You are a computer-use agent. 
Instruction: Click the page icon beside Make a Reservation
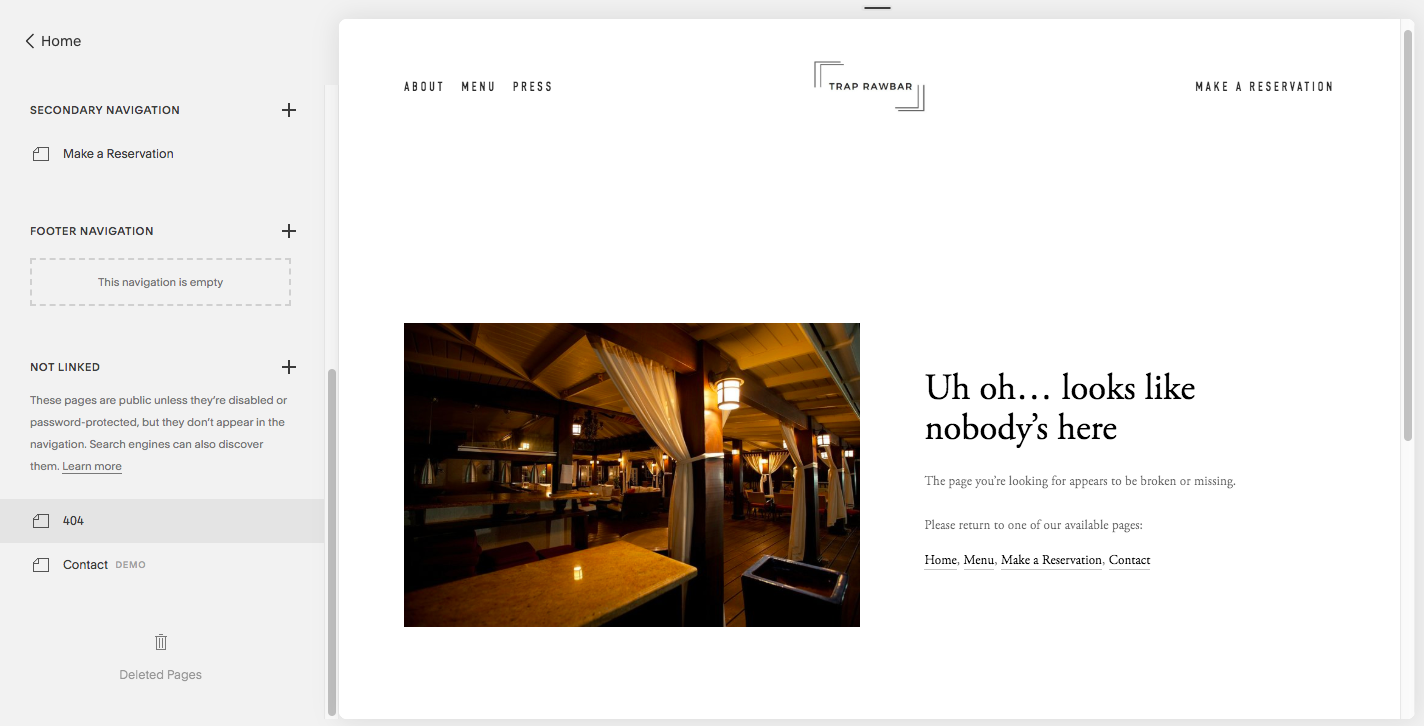(x=40, y=153)
